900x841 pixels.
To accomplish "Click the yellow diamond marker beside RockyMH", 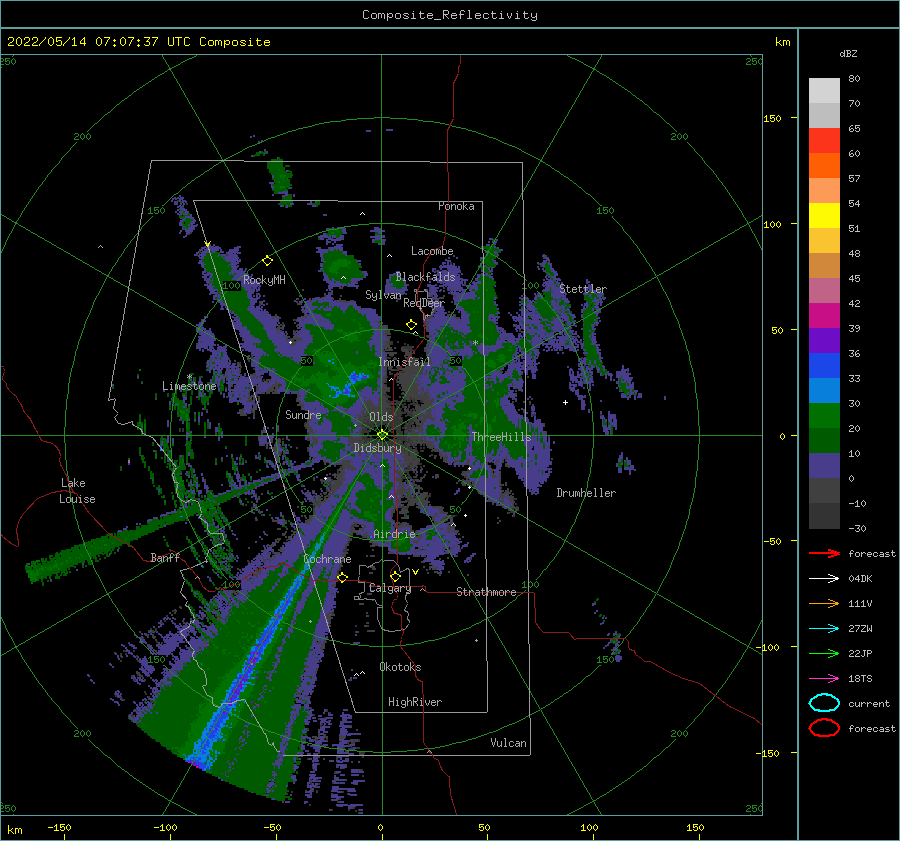I will (267, 261).
